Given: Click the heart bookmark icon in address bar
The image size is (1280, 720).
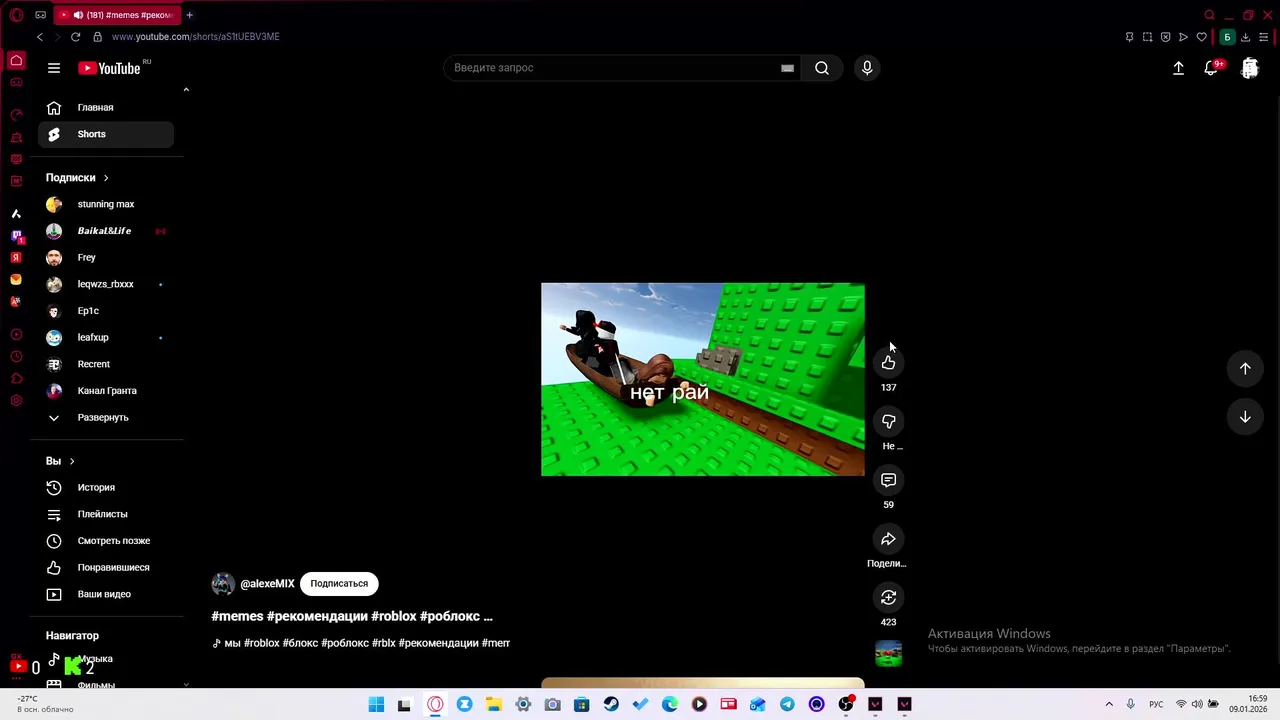Looking at the screenshot, I should click(x=1201, y=37).
